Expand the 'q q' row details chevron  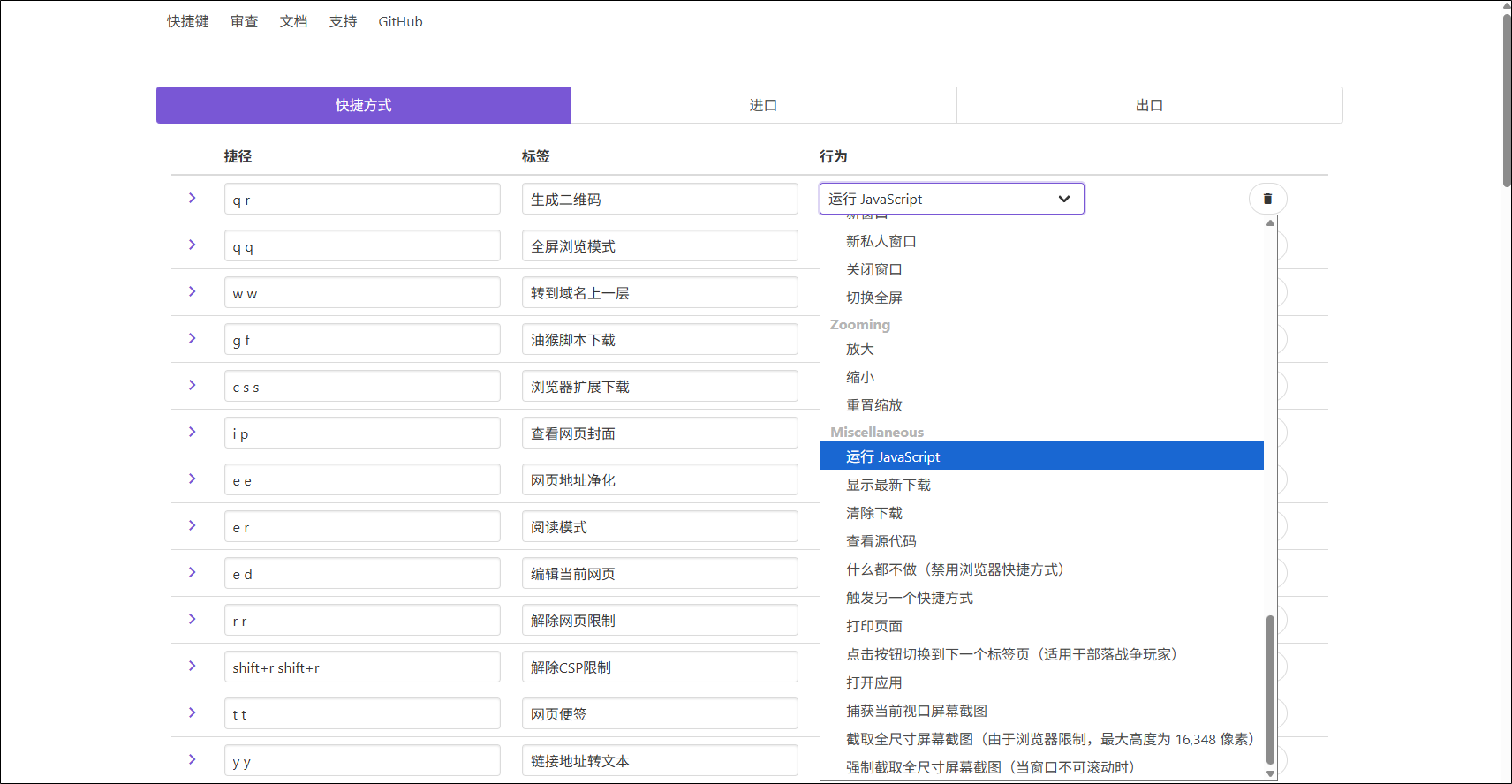(192, 245)
